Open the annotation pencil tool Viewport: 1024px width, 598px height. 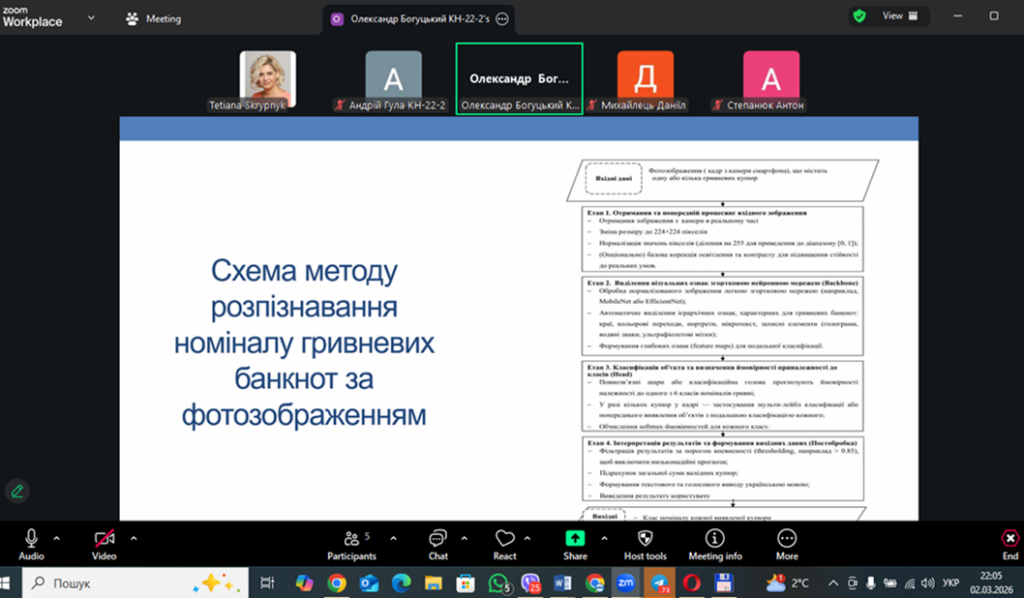click(17, 490)
